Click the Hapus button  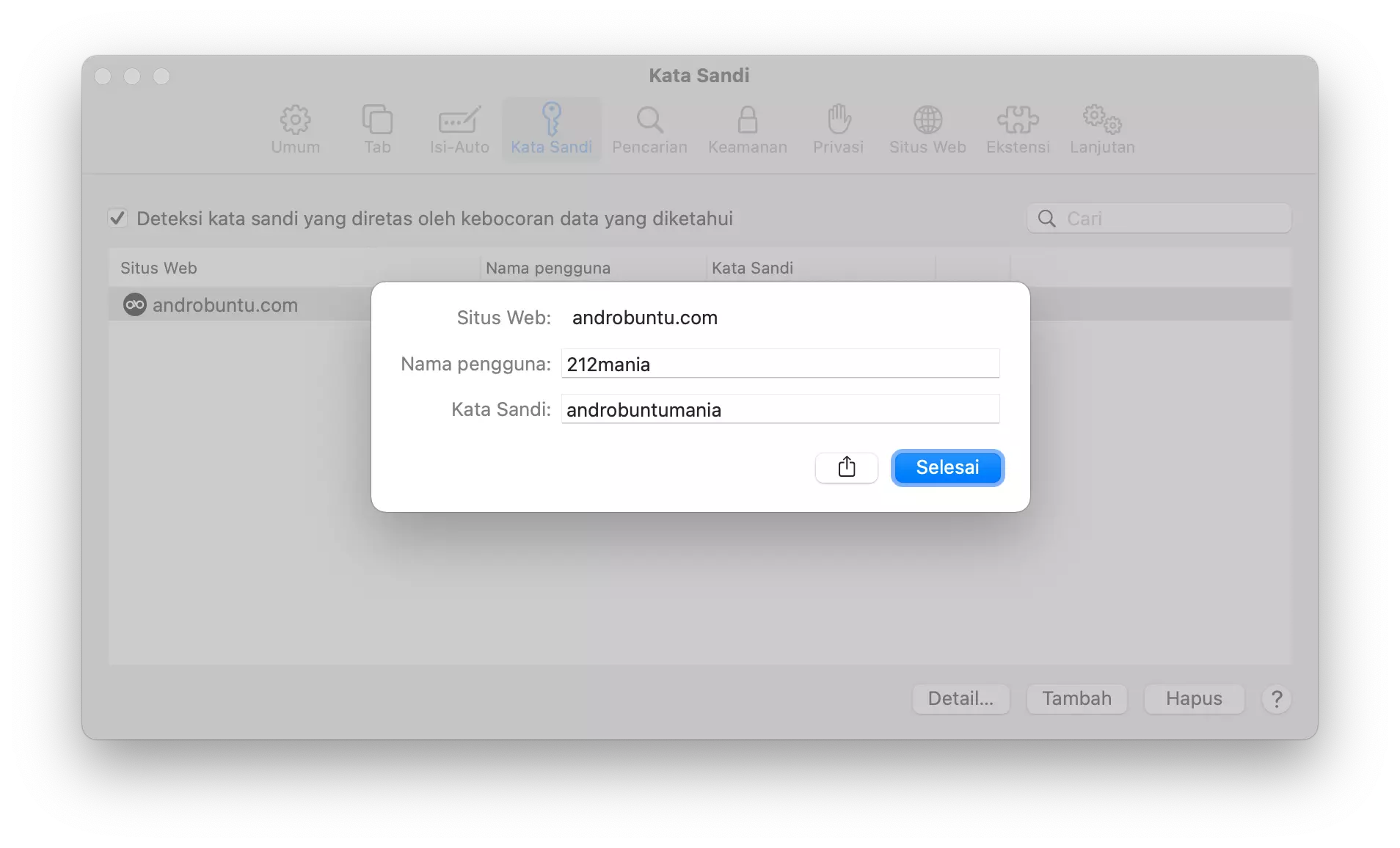pos(1193,699)
